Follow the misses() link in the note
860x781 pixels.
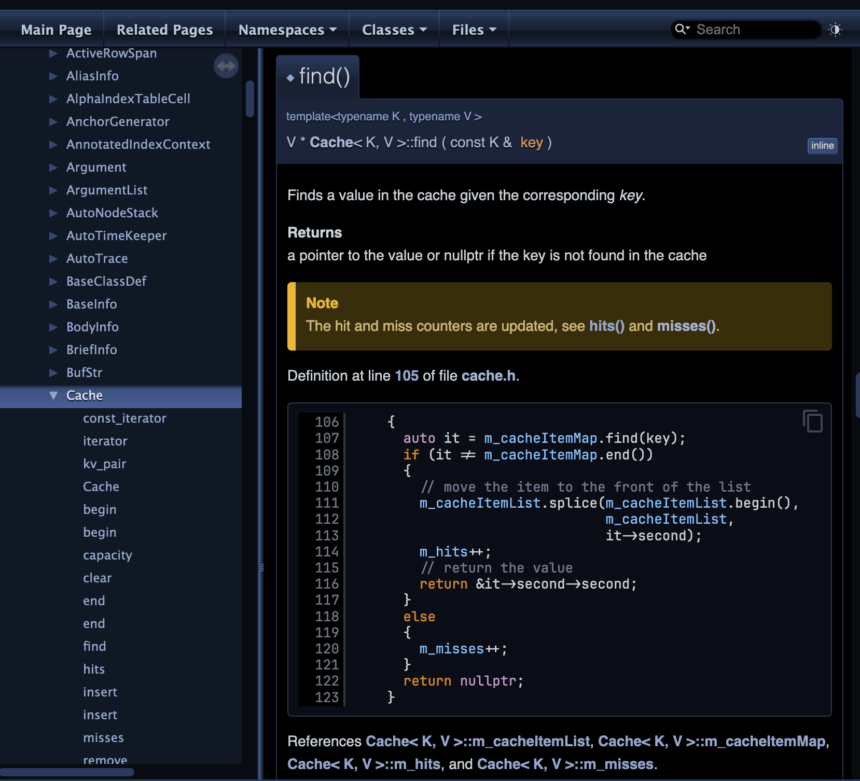tap(686, 326)
